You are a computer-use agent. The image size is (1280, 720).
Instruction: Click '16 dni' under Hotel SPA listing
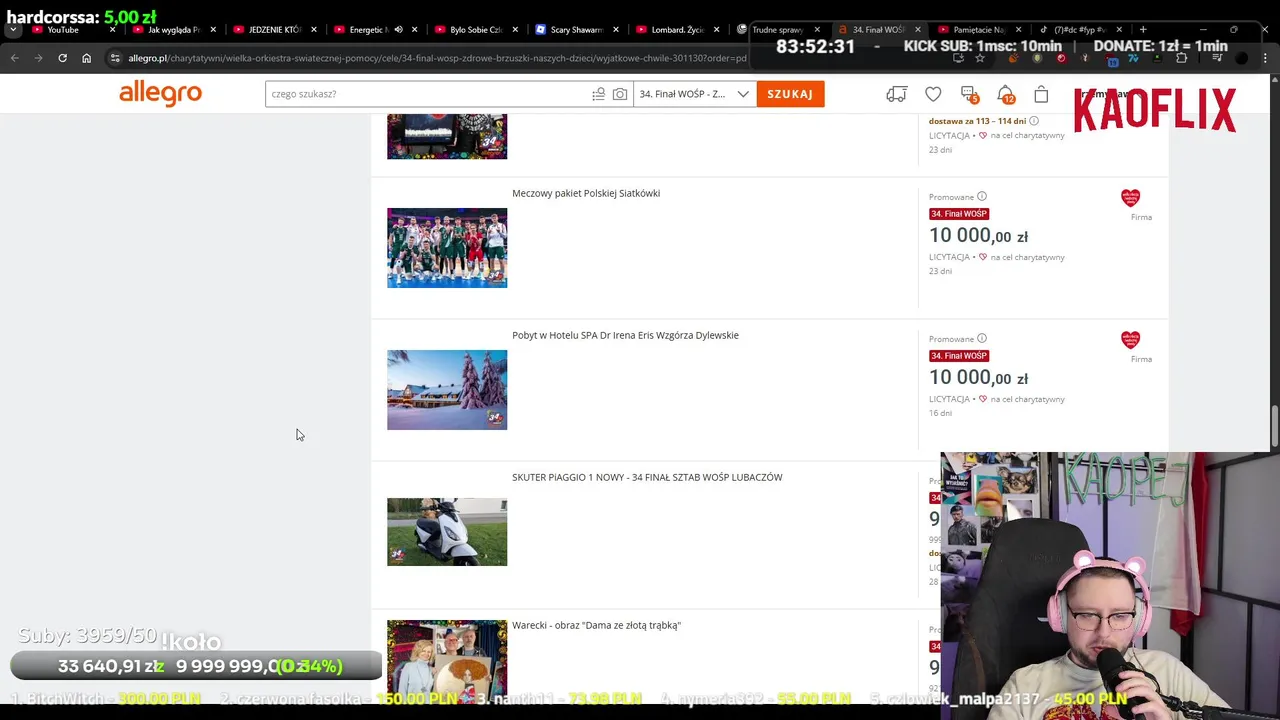[940, 413]
